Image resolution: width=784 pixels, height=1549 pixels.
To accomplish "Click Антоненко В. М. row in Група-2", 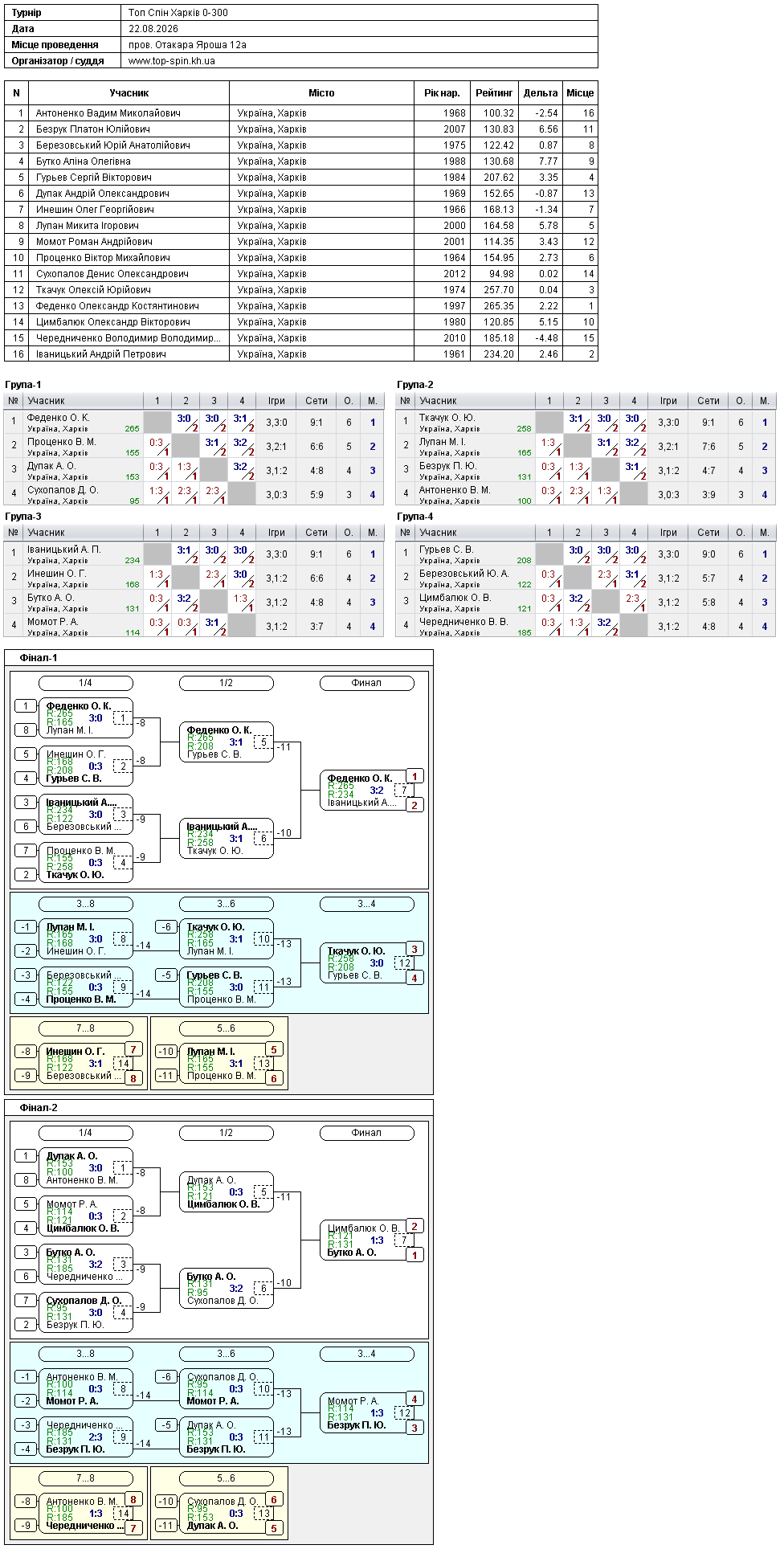I will pos(585,494).
